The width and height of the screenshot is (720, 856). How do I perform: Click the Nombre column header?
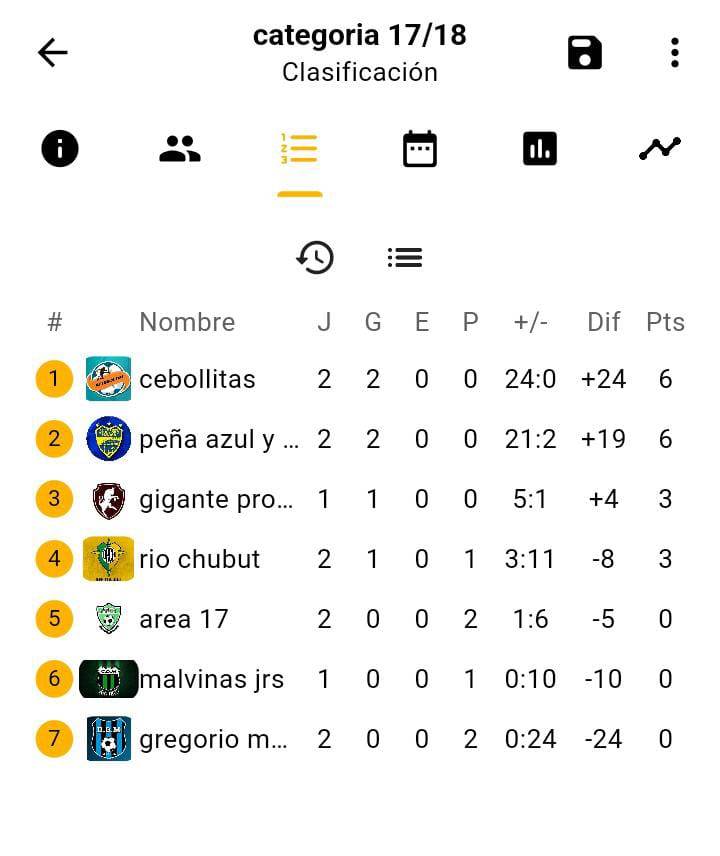[187, 322]
